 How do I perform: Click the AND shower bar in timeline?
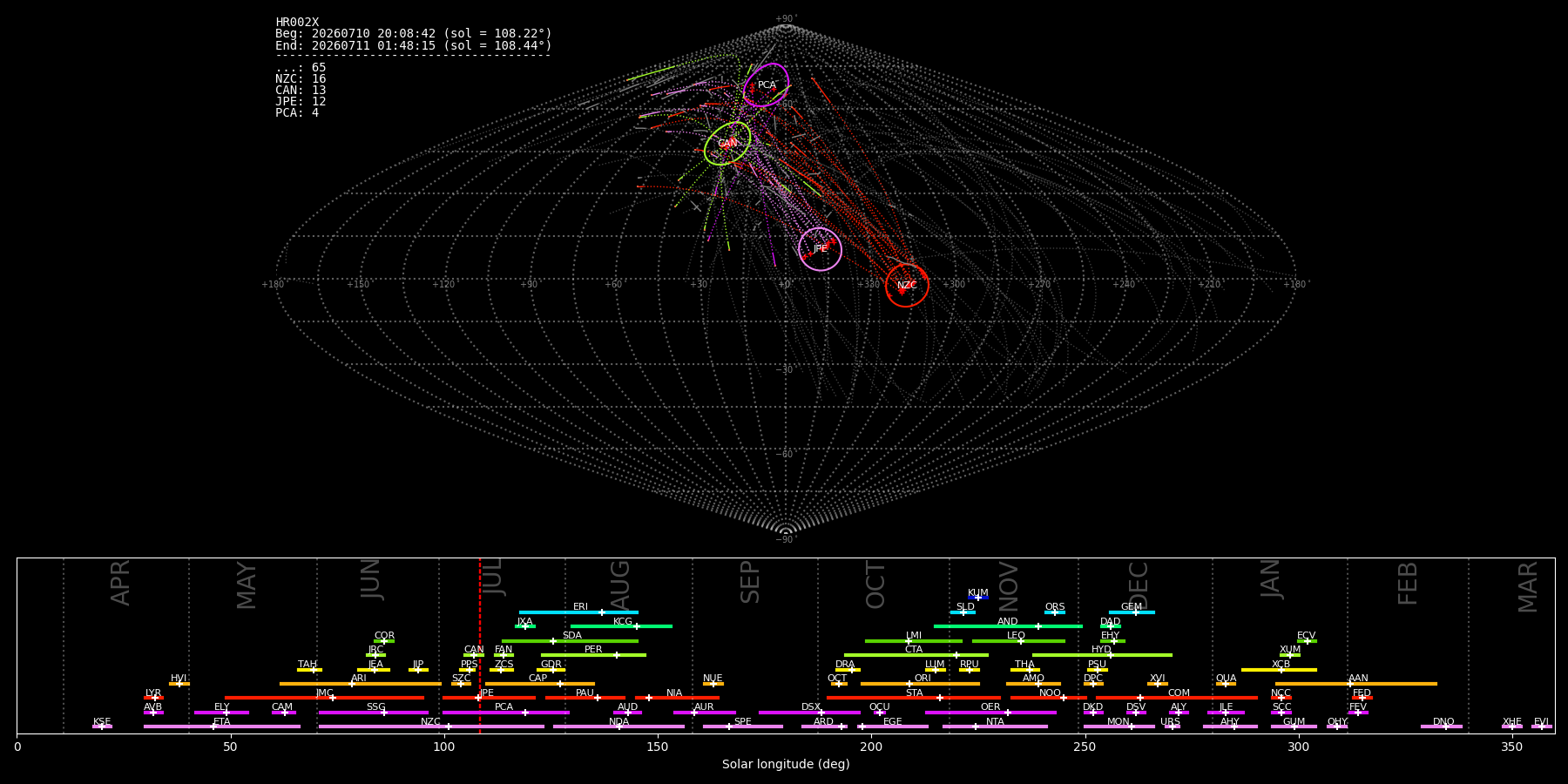click(x=1008, y=626)
